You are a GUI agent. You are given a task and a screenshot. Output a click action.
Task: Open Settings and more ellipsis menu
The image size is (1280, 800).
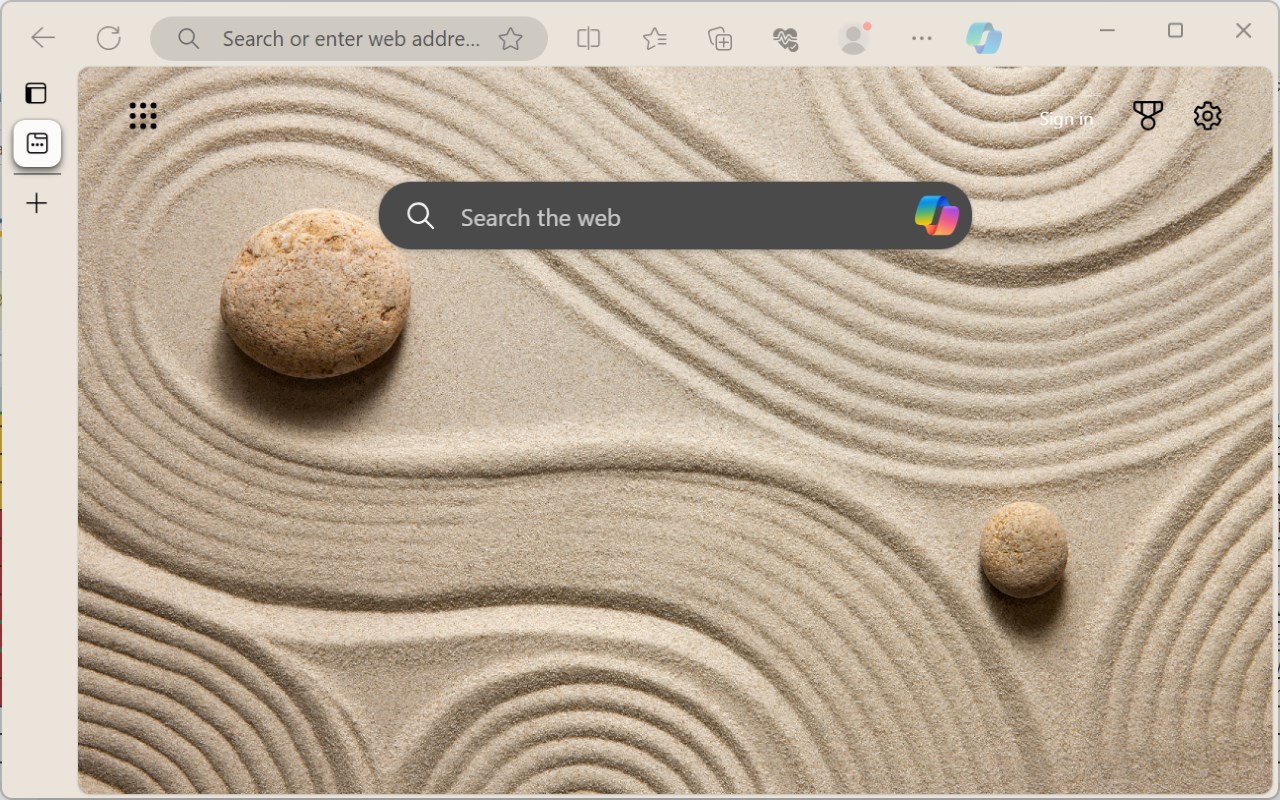pyautogui.click(x=922, y=38)
